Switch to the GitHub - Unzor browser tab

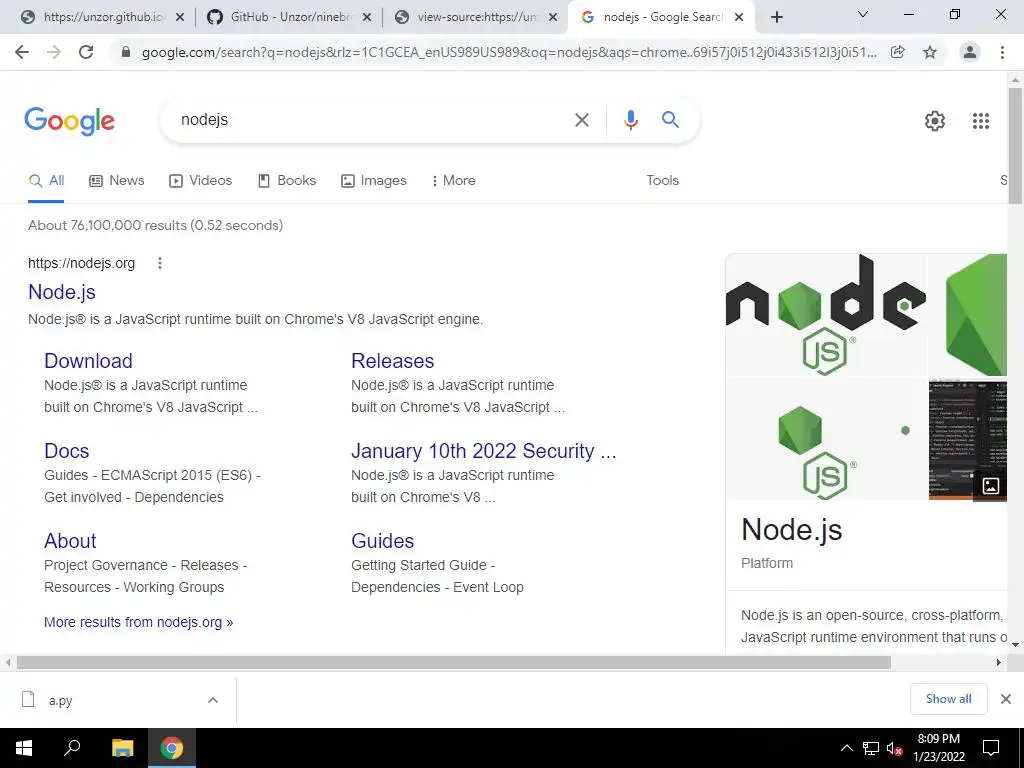pos(289,17)
